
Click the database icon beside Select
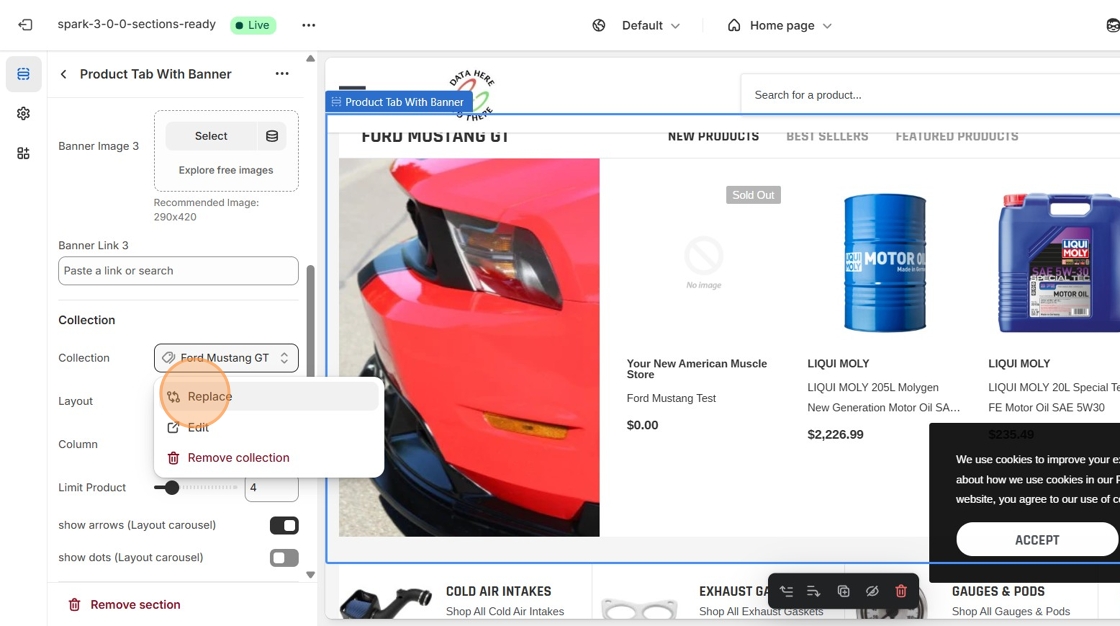point(272,136)
